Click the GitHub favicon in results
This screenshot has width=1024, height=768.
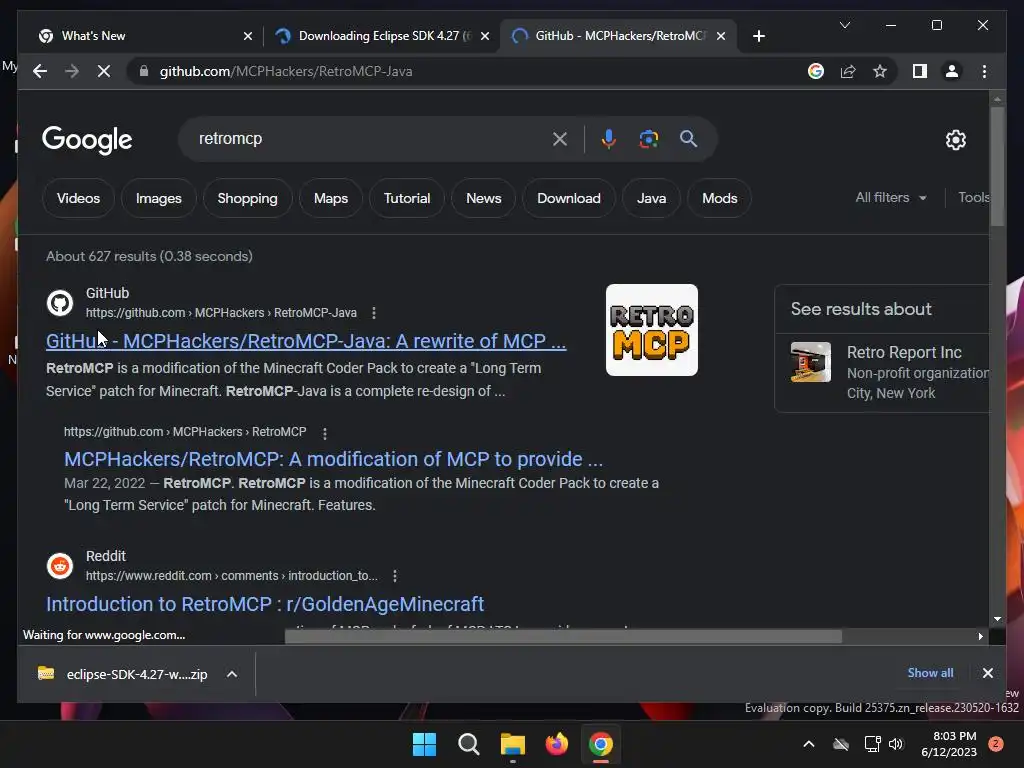point(60,303)
